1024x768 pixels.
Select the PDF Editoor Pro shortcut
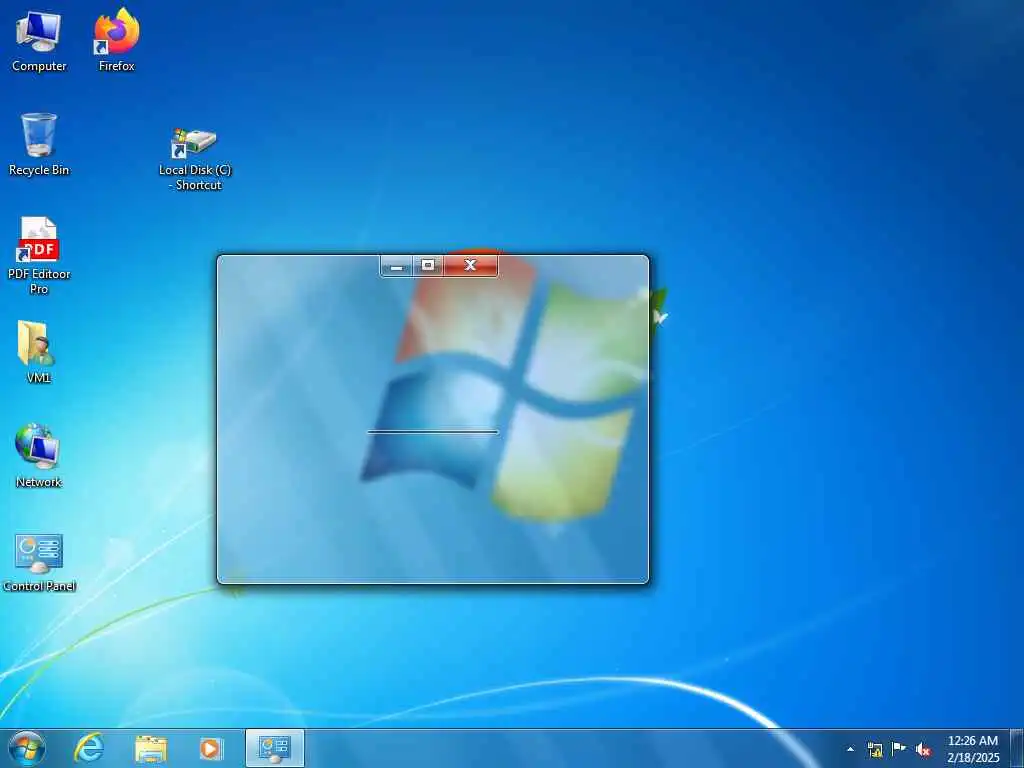tap(39, 255)
